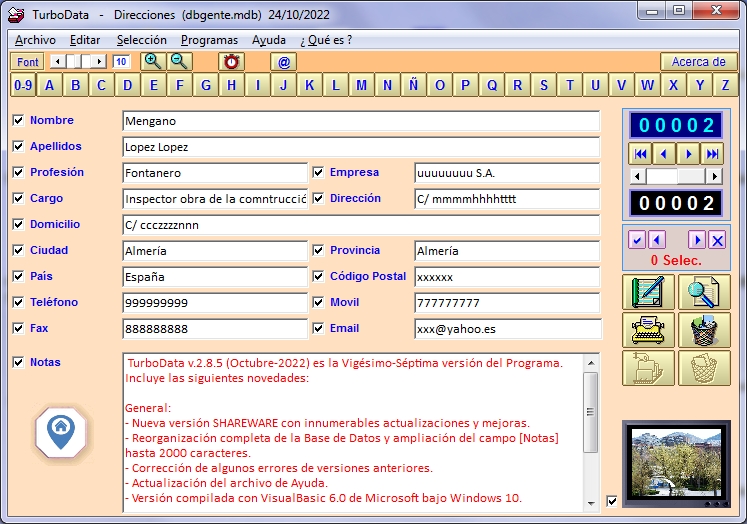Click the search document magnifier icon
Image resolution: width=747 pixels, height=524 pixels.
(x=704, y=292)
